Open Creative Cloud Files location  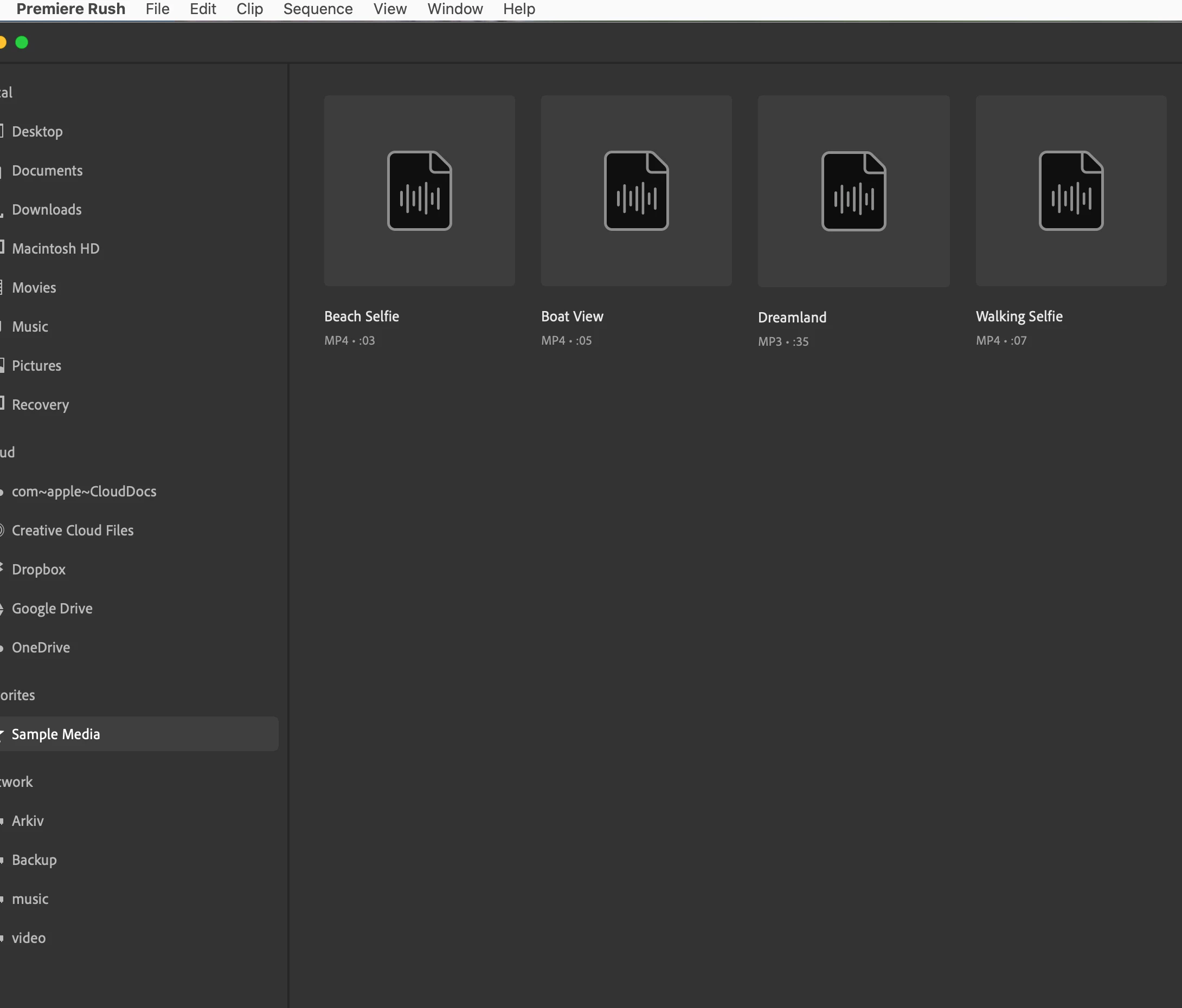click(73, 530)
